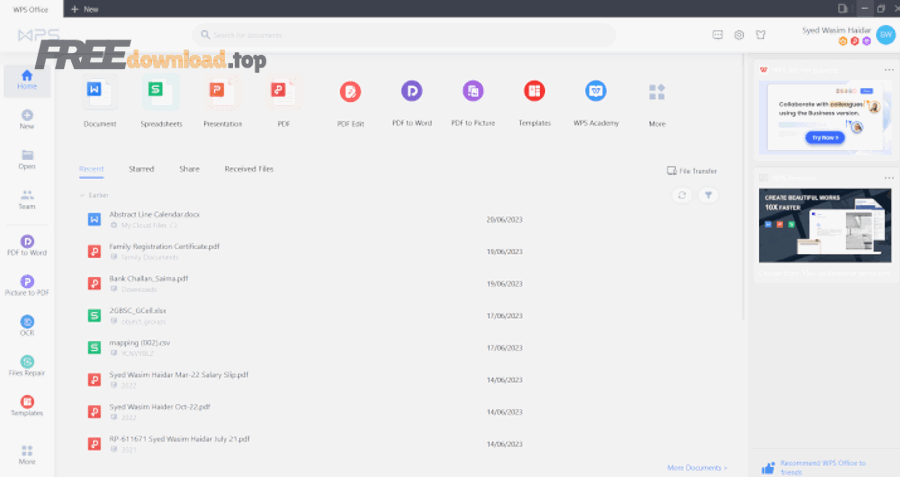Open RP-611671 Syed Wasim Haidar July 21.pdf
The image size is (900, 477).
[179, 439]
